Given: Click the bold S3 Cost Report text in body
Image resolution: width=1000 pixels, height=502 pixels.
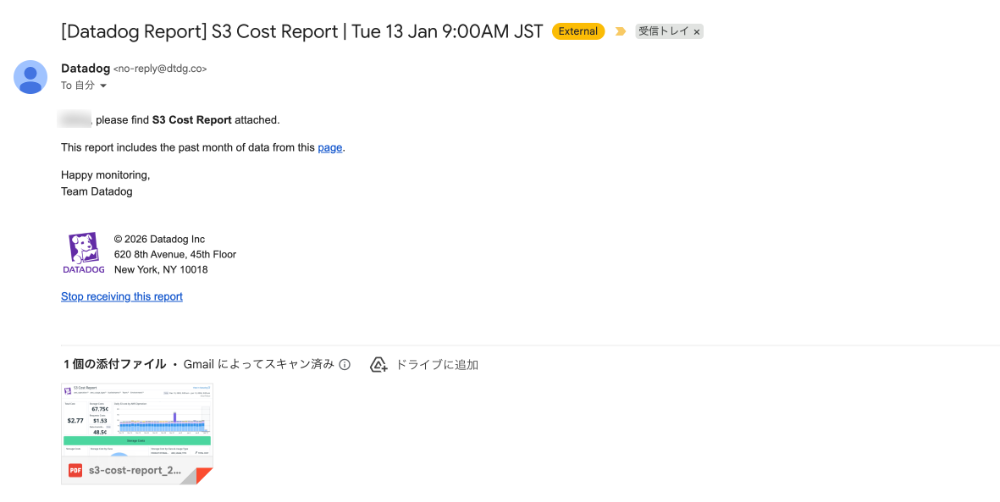Looking at the screenshot, I should pos(192,120).
